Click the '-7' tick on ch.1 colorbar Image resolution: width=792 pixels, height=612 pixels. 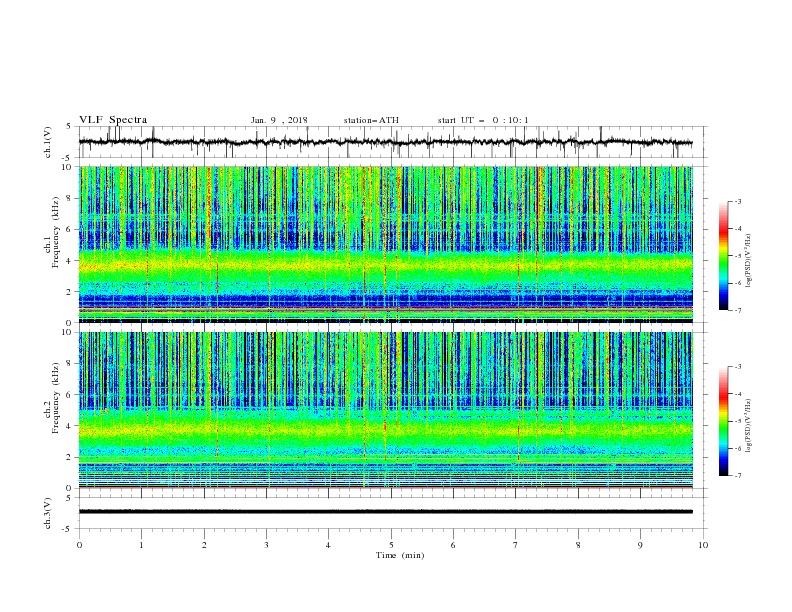click(x=737, y=311)
